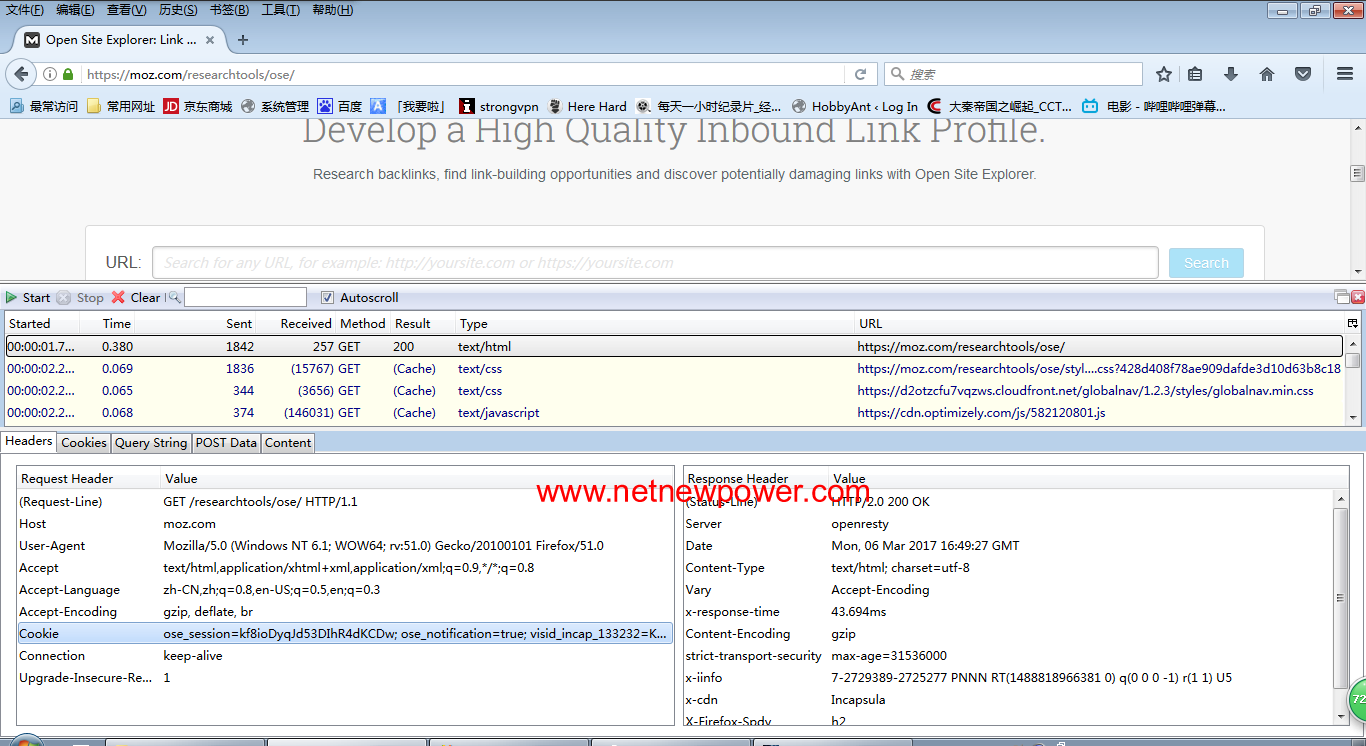The image size is (1366, 746).
Task: Go to the browser home page icon
Action: coord(1267,74)
